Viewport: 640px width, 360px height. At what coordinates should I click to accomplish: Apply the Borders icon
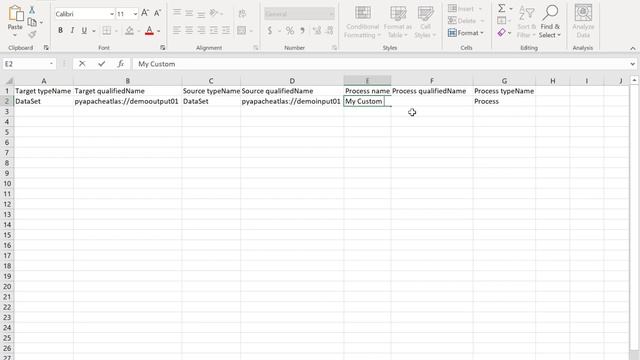pos(107,31)
